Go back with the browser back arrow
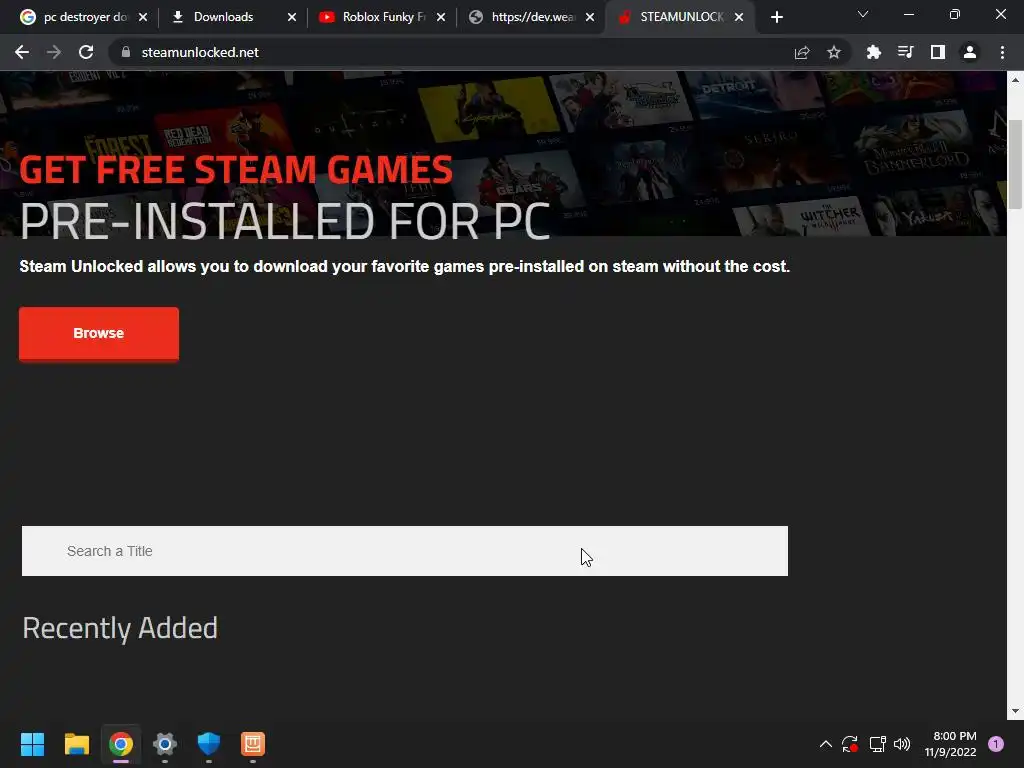The width and height of the screenshot is (1024, 768). [22, 52]
